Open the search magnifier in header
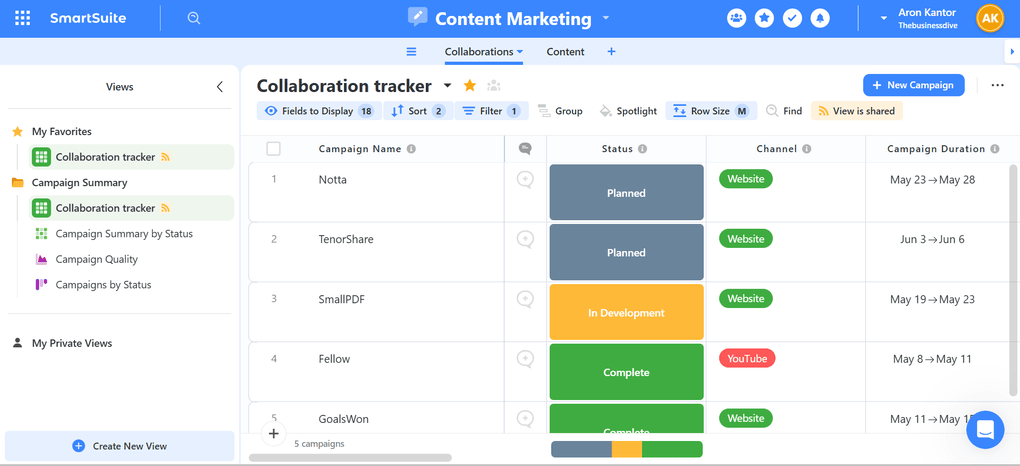The image size is (1020, 466). coord(193,18)
